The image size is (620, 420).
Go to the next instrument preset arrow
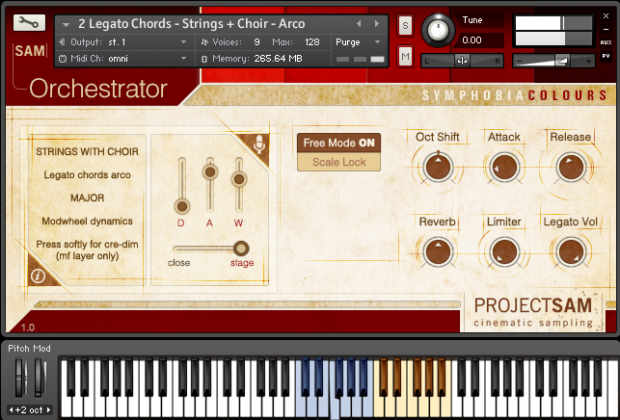pos(376,24)
